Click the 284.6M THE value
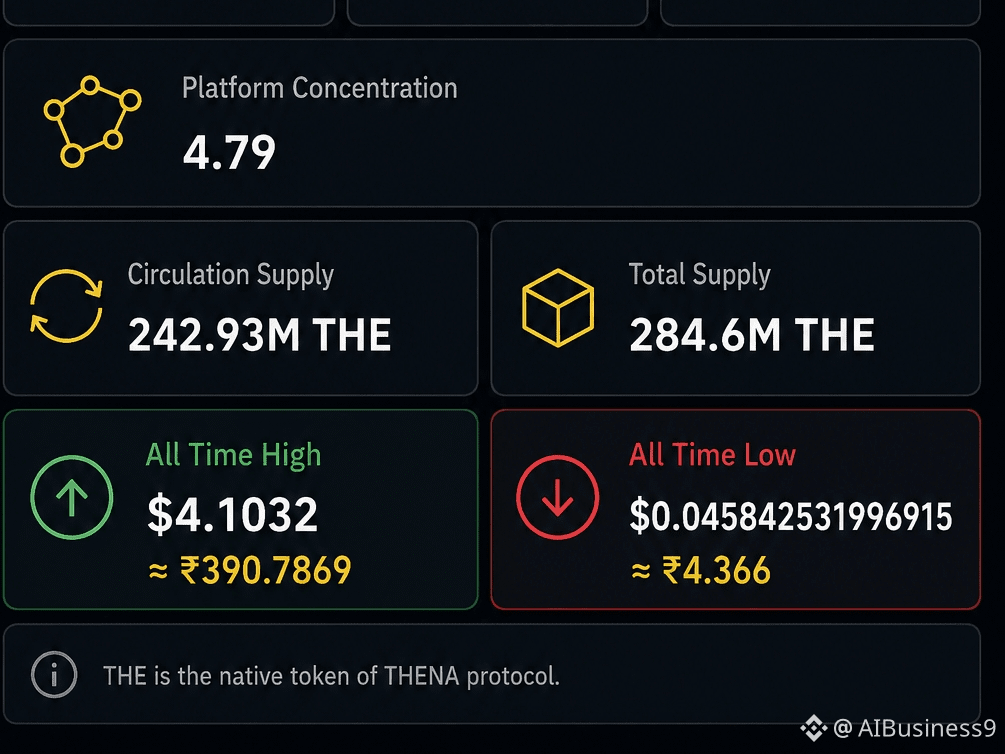 coord(752,335)
